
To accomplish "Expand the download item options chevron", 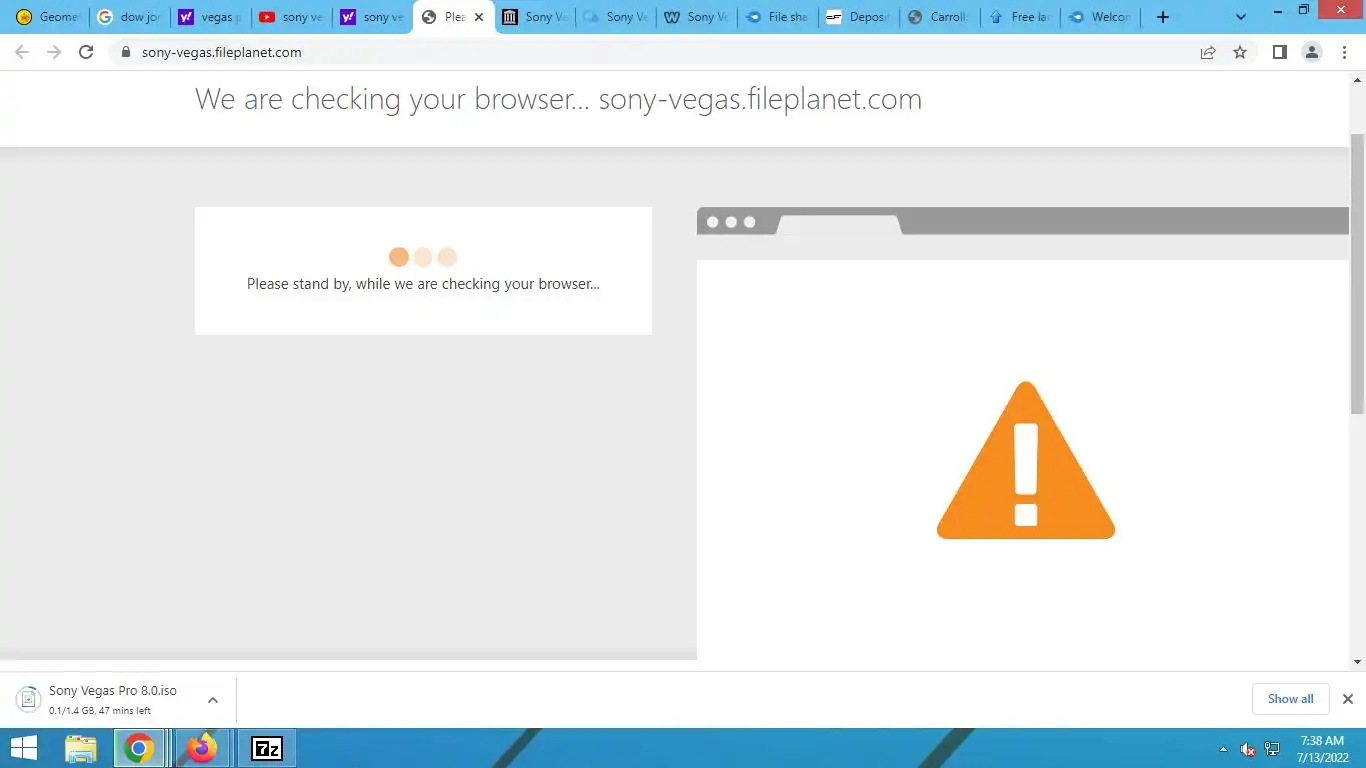I will (213, 700).
